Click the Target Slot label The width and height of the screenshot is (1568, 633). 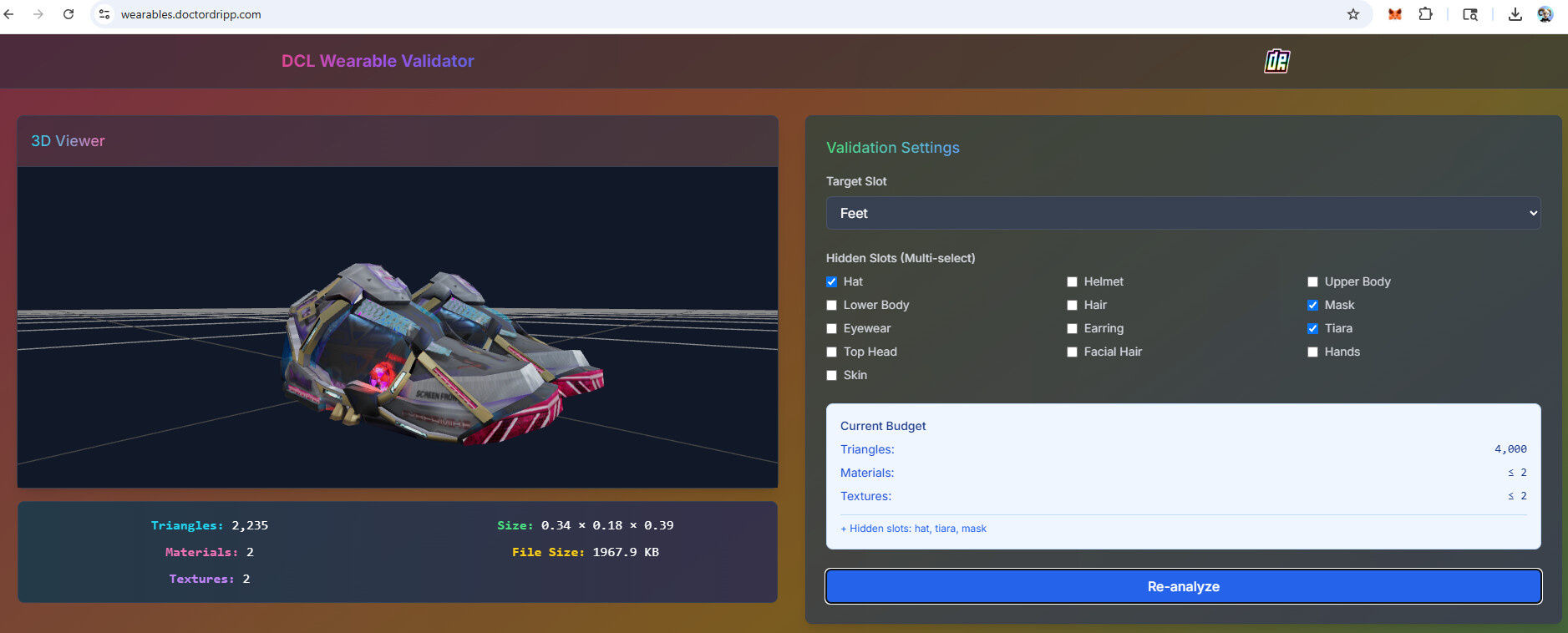pos(856,181)
